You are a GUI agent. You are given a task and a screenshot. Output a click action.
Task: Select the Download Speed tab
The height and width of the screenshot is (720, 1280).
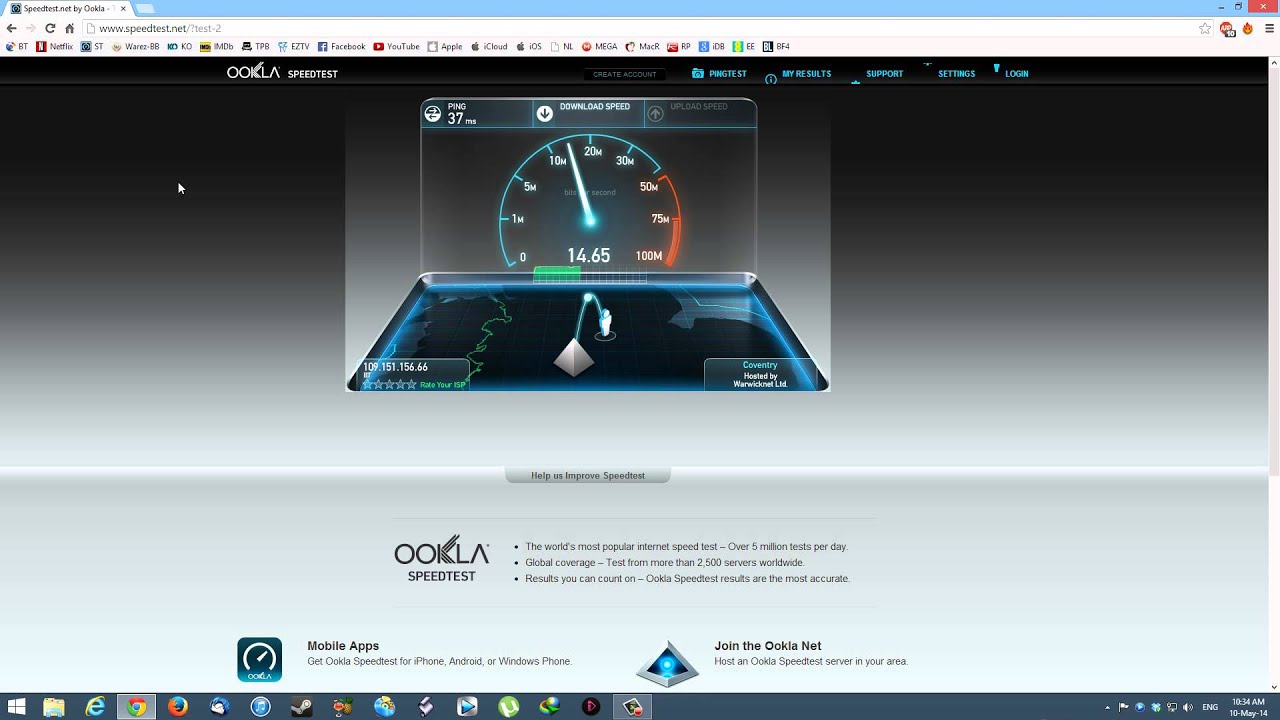[588, 113]
